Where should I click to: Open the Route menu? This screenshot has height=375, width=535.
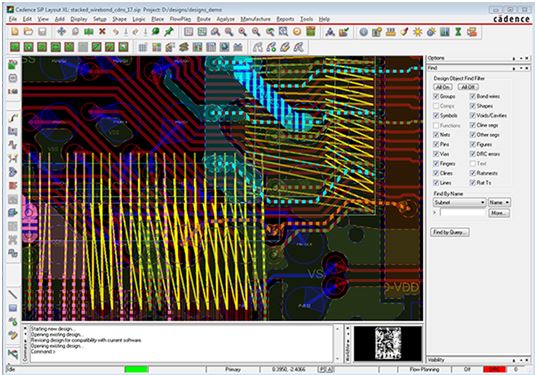pyautogui.click(x=204, y=19)
